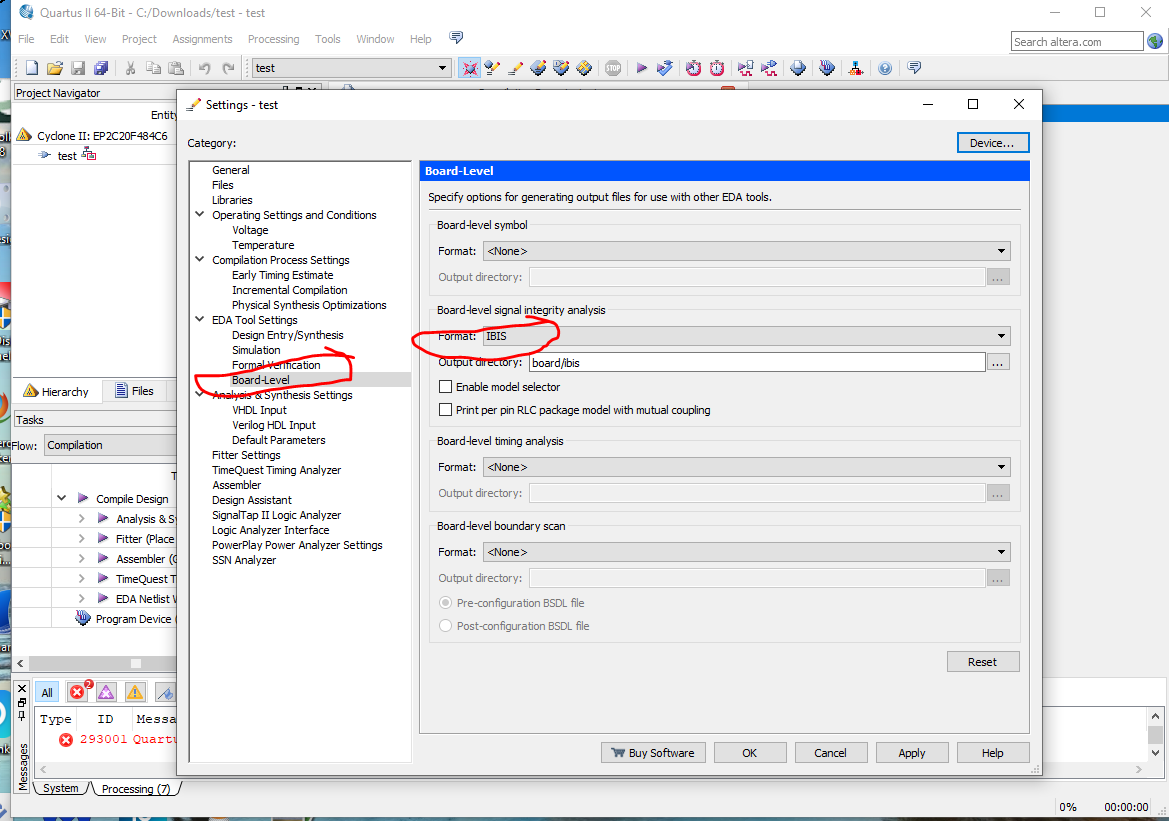The height and width of the screenshot is (821, 1169).
Task: Enable the model selector checkbox
Action: pos(446,387)
